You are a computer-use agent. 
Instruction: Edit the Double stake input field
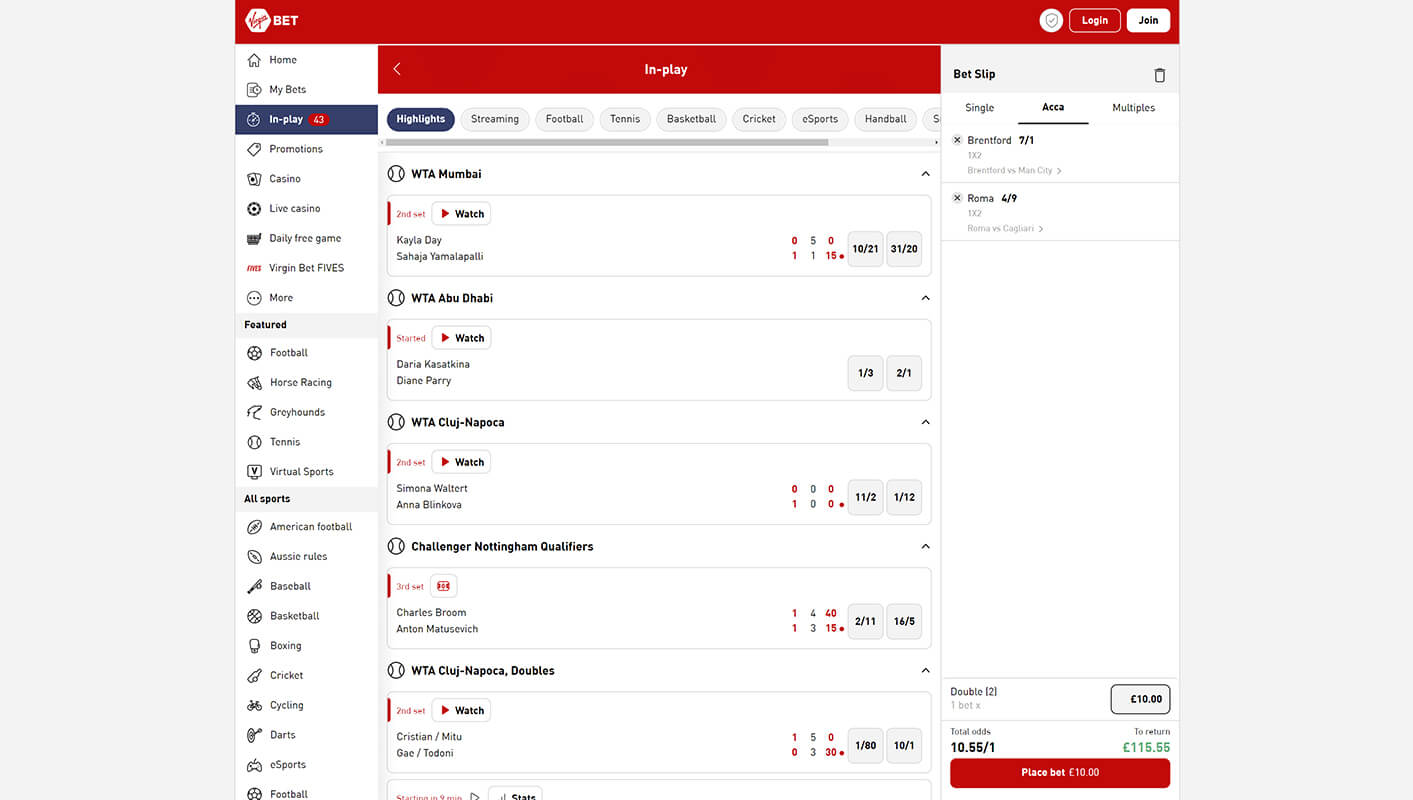(x=1140, y=700)
